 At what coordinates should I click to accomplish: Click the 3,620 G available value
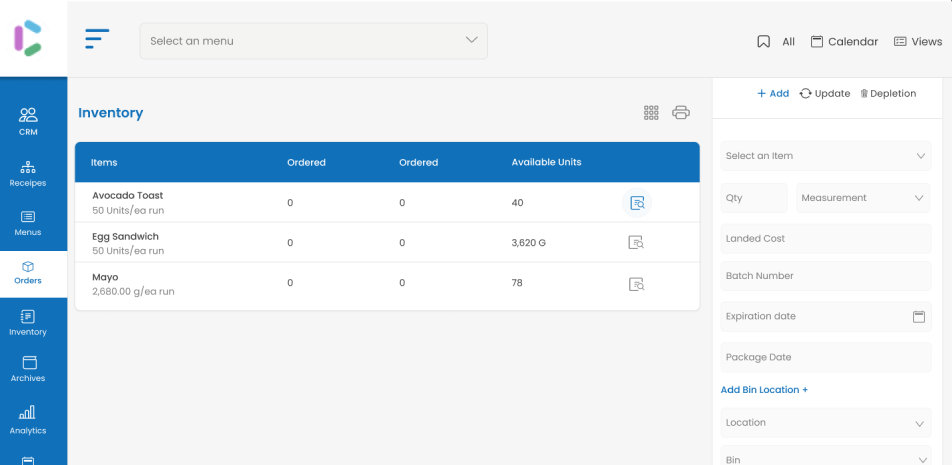(x=528, y=243)
